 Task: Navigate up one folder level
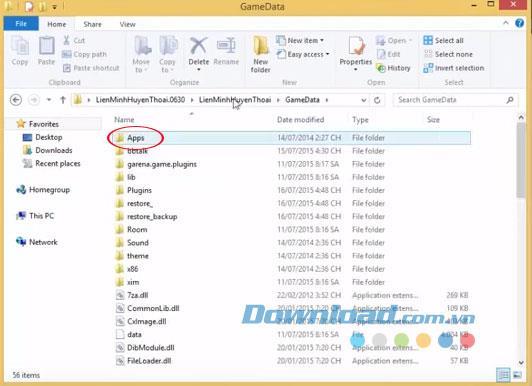point(63,100)
